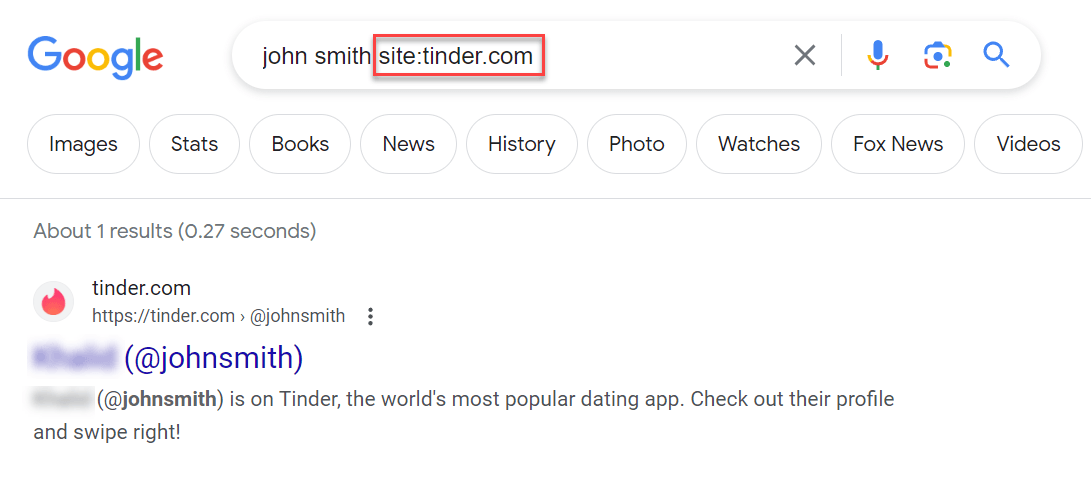Select the Stats filter chip

[195, 144]
